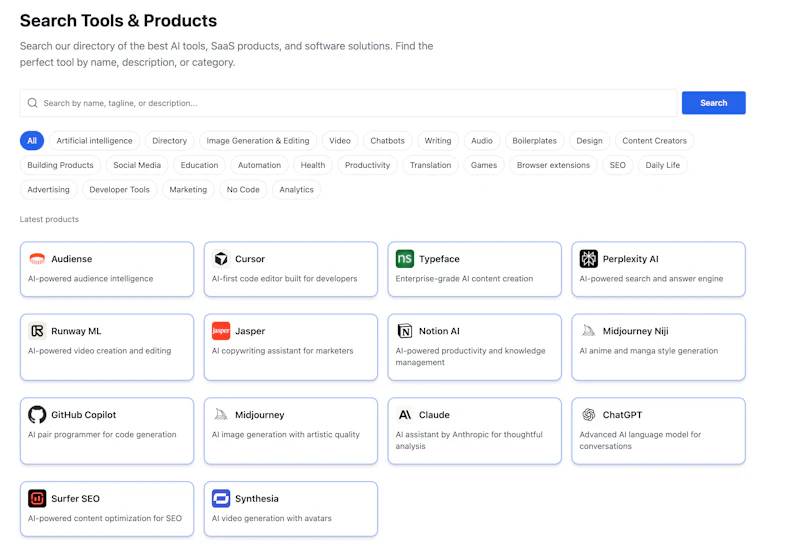Filter products by Video

340,141
